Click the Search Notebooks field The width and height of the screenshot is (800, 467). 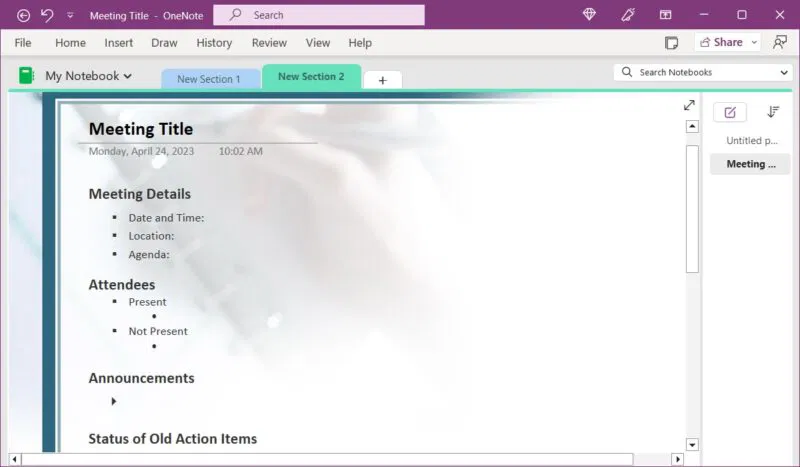point(703,72)
